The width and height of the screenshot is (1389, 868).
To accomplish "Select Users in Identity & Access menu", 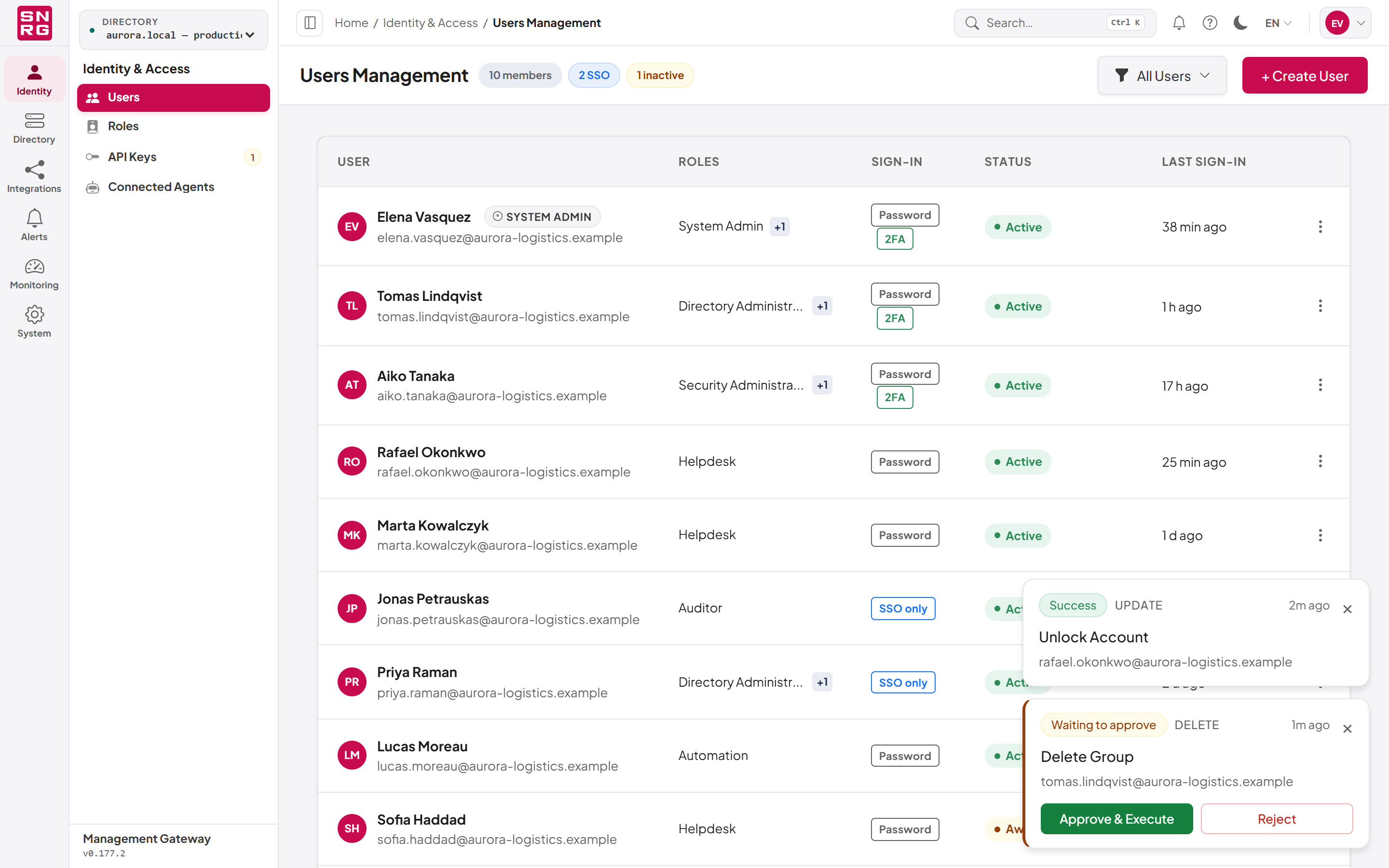I will (x=173, y=97).
